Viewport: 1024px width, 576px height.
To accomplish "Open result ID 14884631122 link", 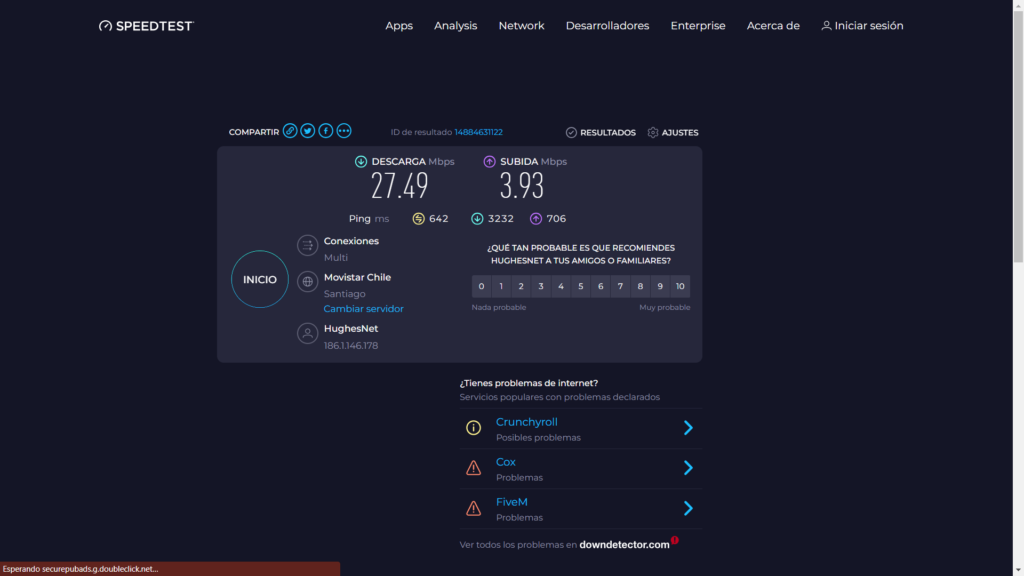I will click(x=479, y=133).
